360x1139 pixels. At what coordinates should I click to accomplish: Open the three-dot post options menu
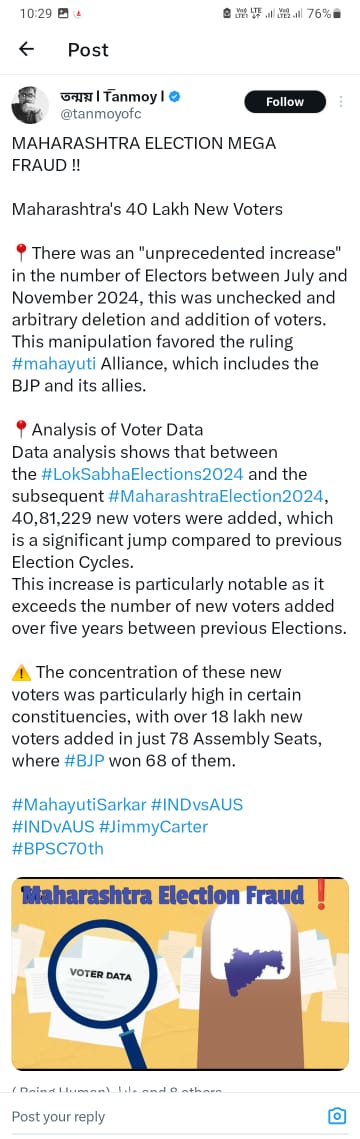coord(342,102)
